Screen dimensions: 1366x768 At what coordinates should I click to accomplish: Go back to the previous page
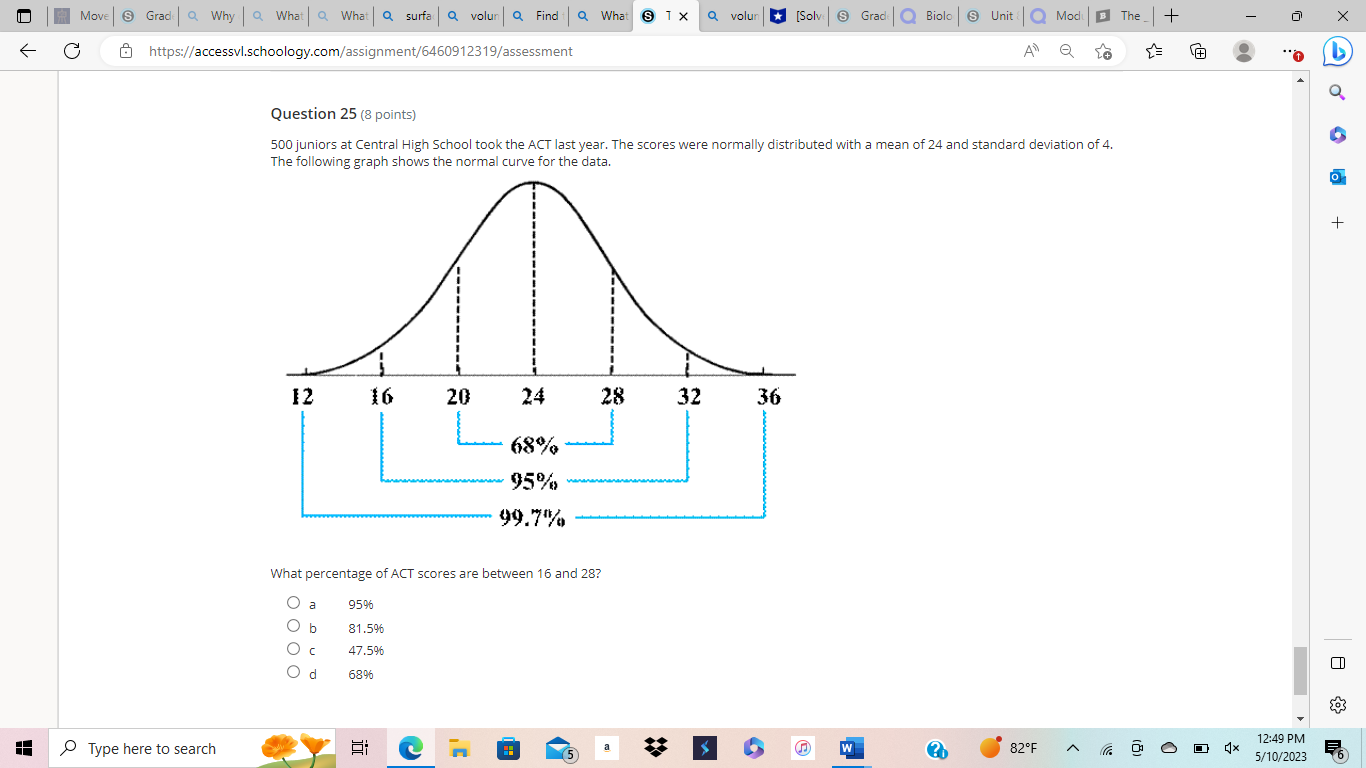pos(28,51)
